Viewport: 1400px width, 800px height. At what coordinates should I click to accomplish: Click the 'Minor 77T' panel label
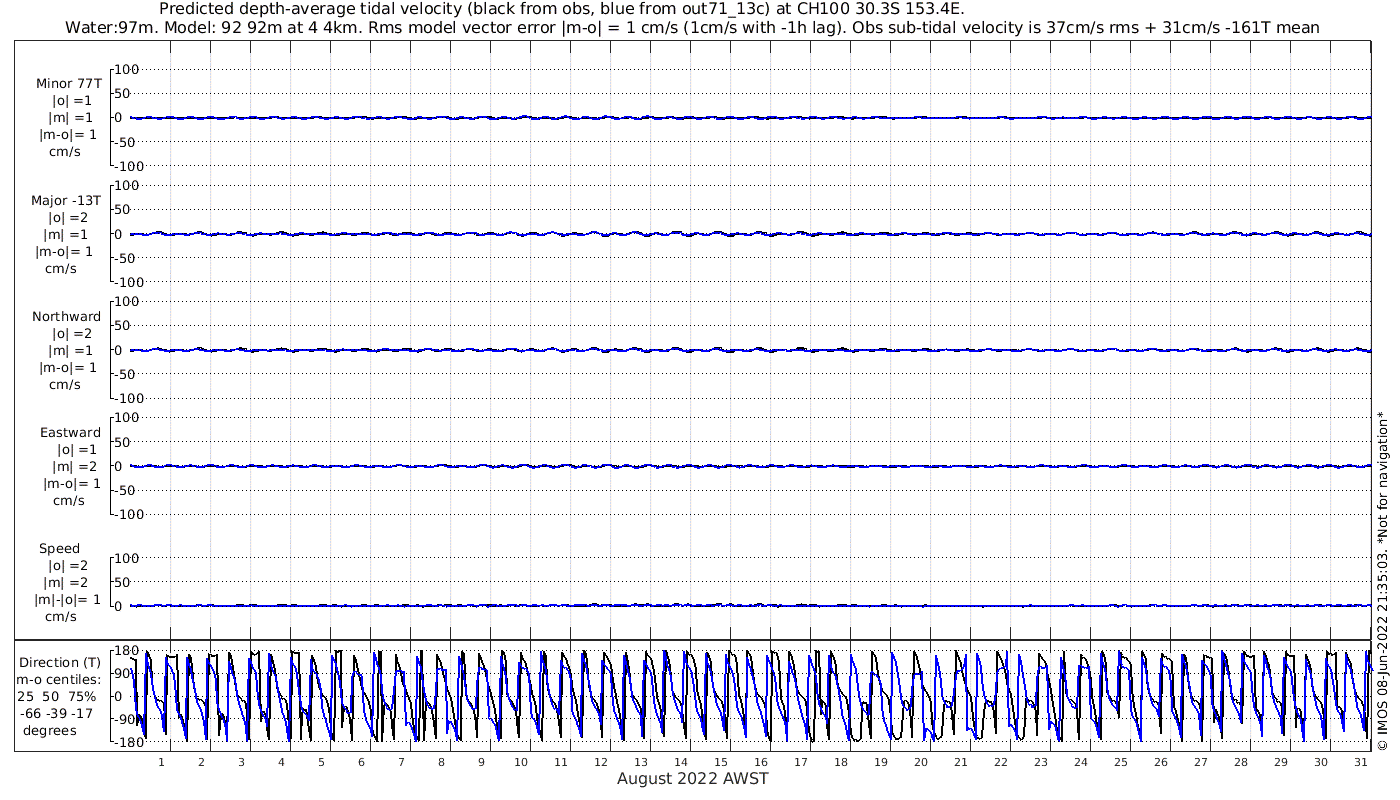point(68,84)
